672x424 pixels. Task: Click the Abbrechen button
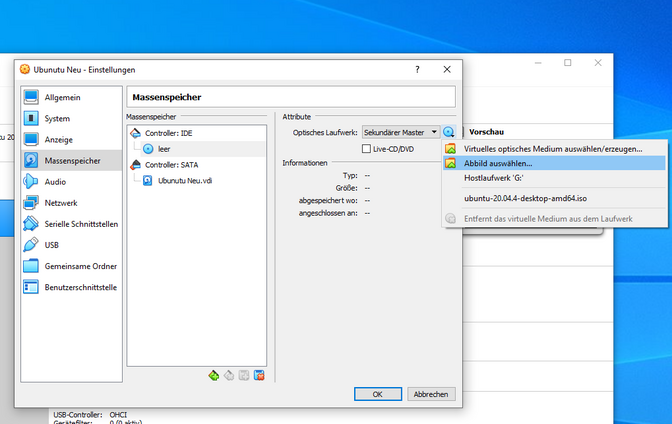click(x=430, y=394)
